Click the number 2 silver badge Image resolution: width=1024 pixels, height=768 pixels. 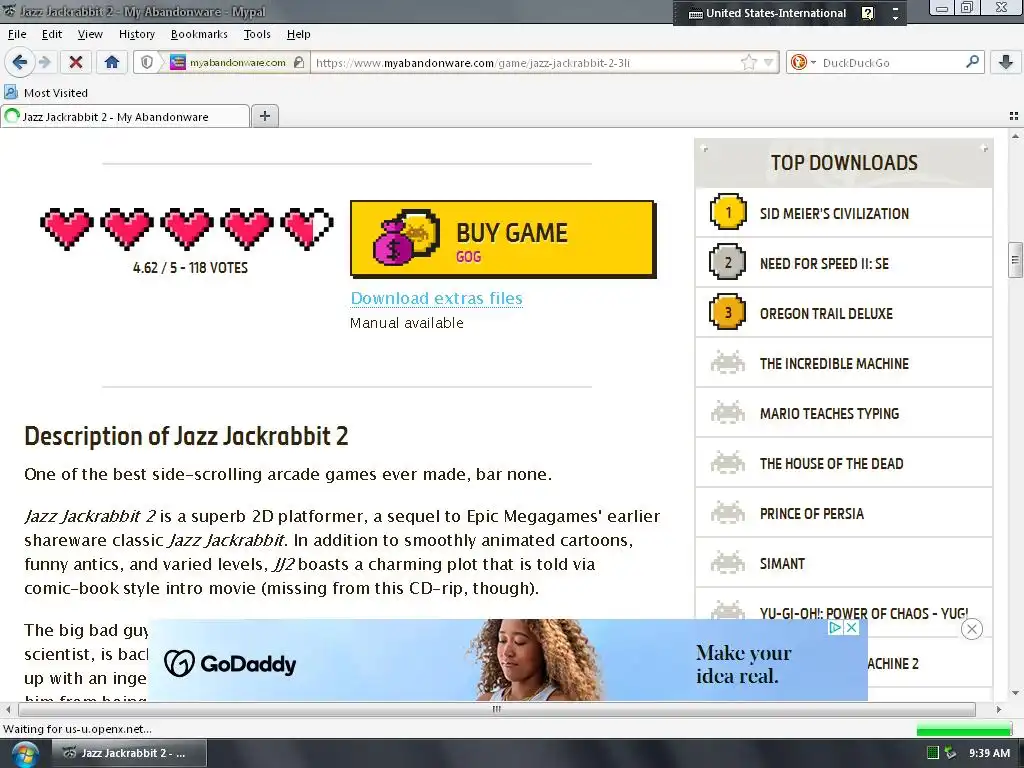click(728, 262)
